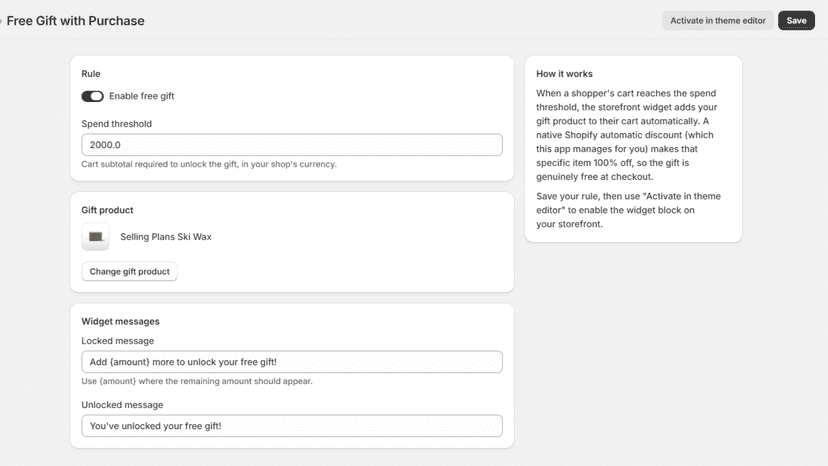Click into the Unlocked message text field
The width and height of the screenshot is (828, 466).
[292, 426]
